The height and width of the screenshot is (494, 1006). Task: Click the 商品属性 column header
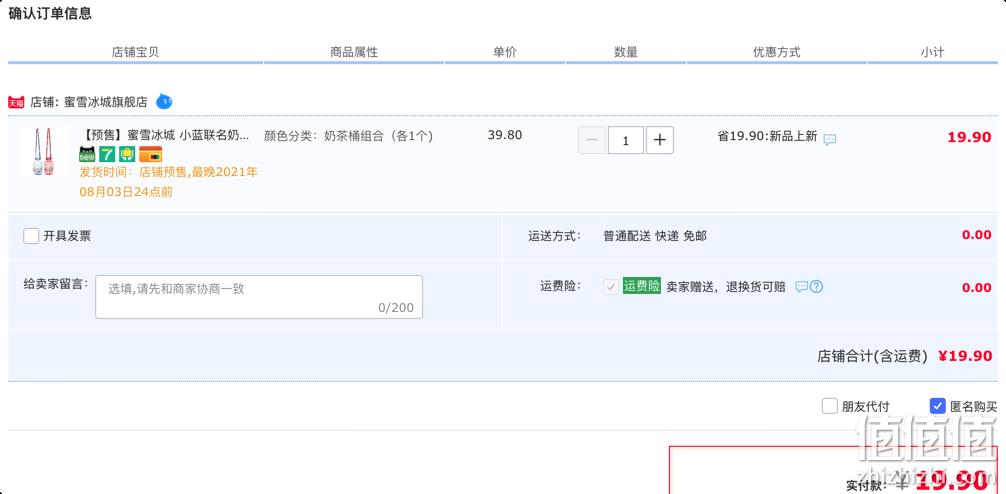[x=354, y=53]
